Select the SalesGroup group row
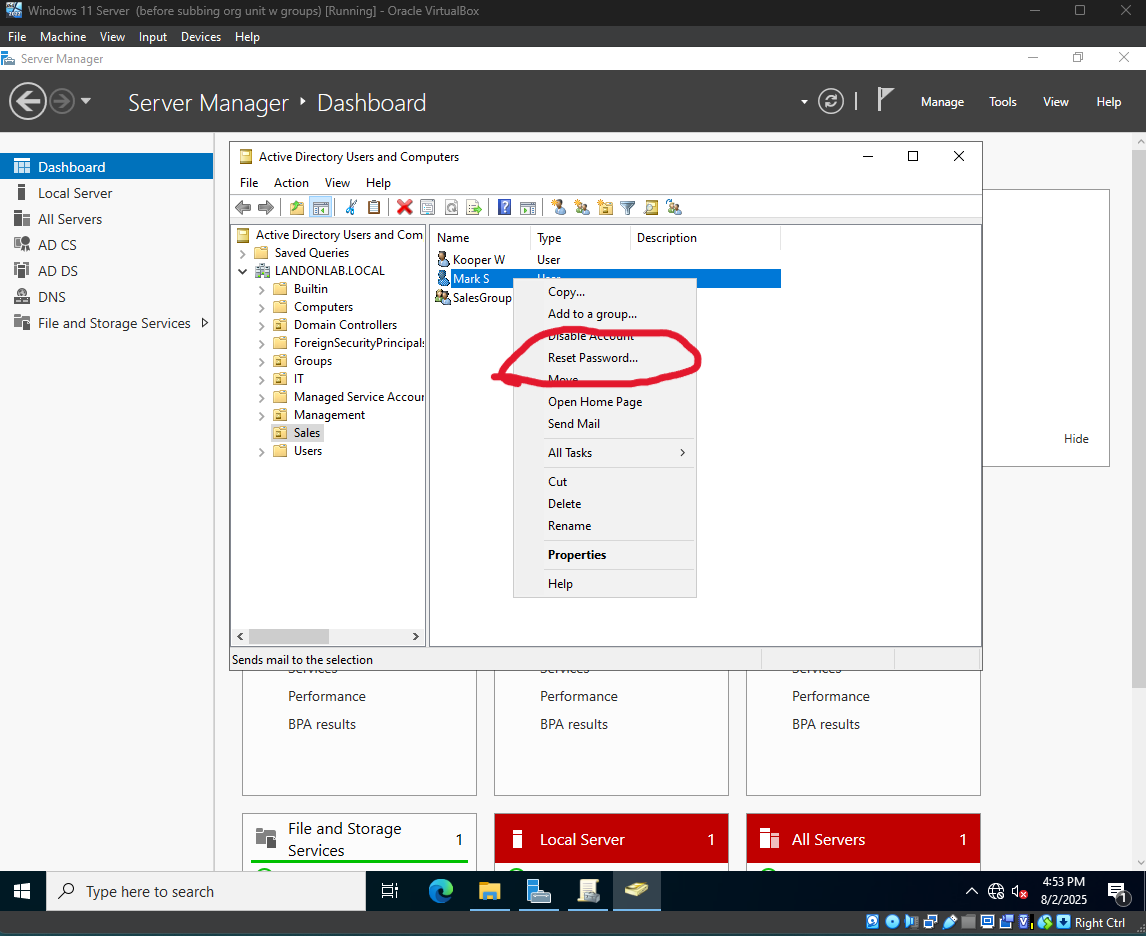This screenshot has width=1146, height=936. (482, 297)
